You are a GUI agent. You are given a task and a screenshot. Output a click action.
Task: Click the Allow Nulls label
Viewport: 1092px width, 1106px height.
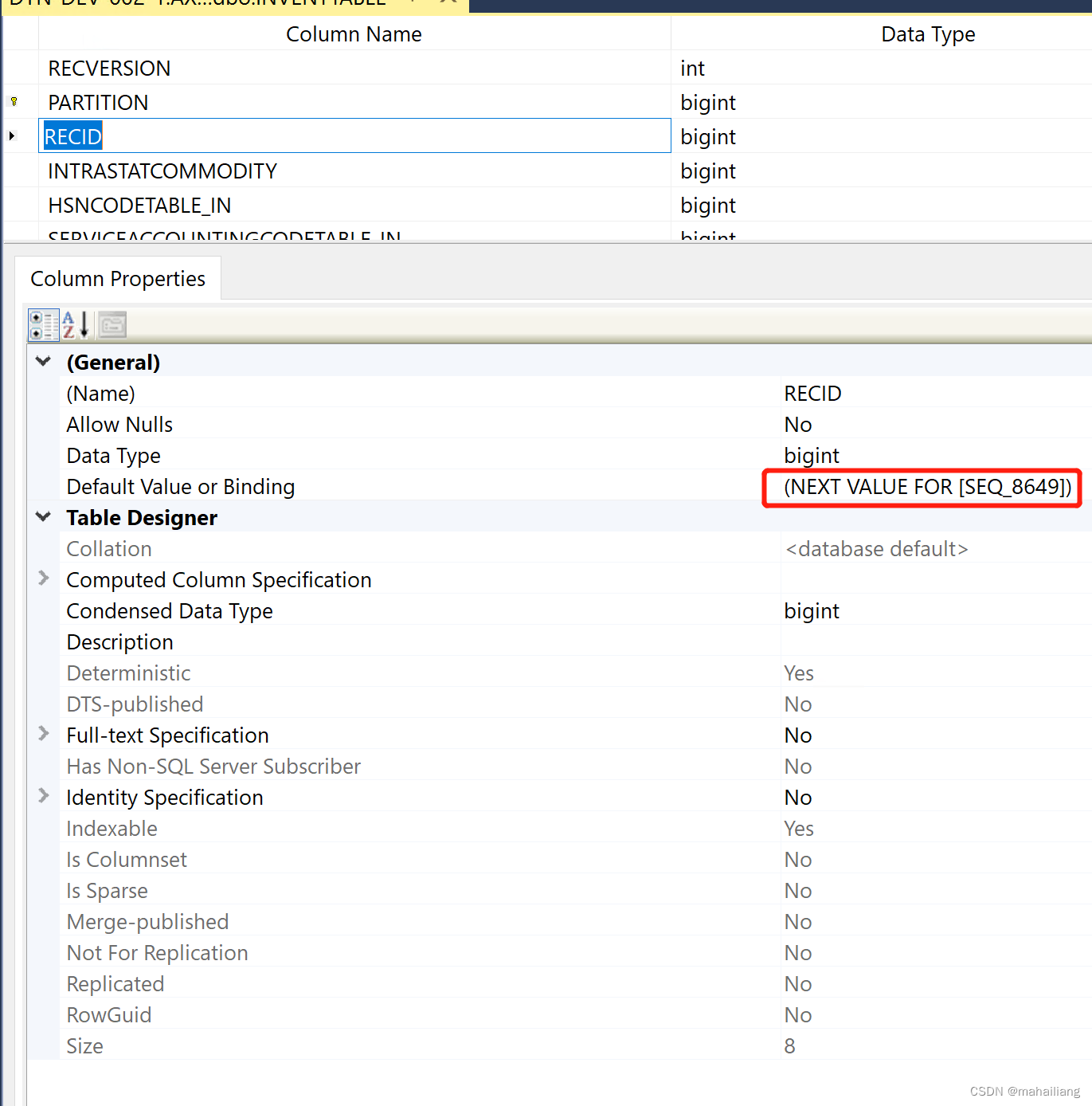coord(119,425)
